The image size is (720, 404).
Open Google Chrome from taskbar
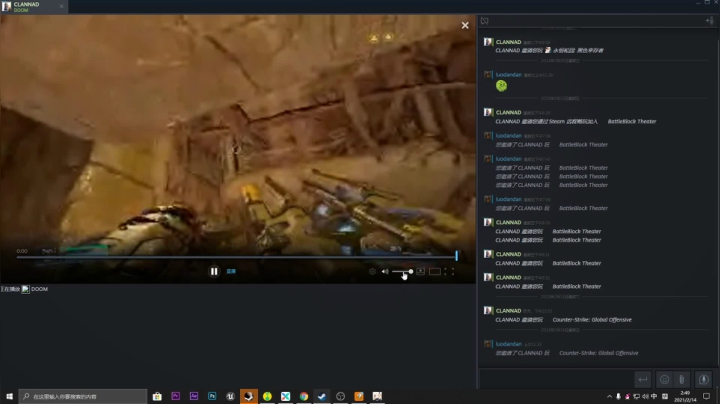pyautogui.click(x=304, y=396)
